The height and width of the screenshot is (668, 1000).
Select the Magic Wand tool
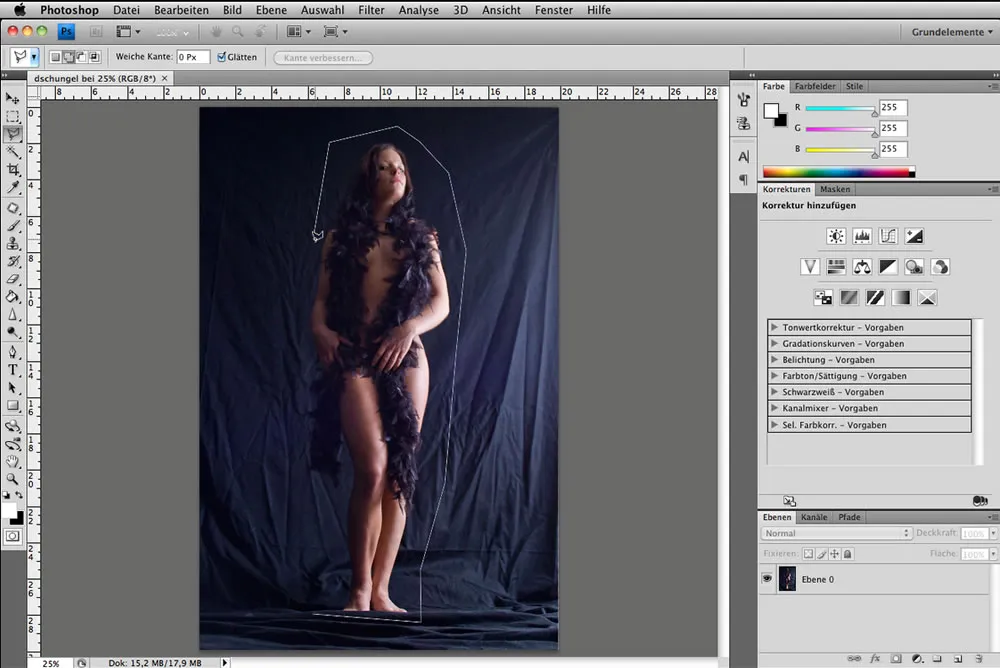coord(13,152)
